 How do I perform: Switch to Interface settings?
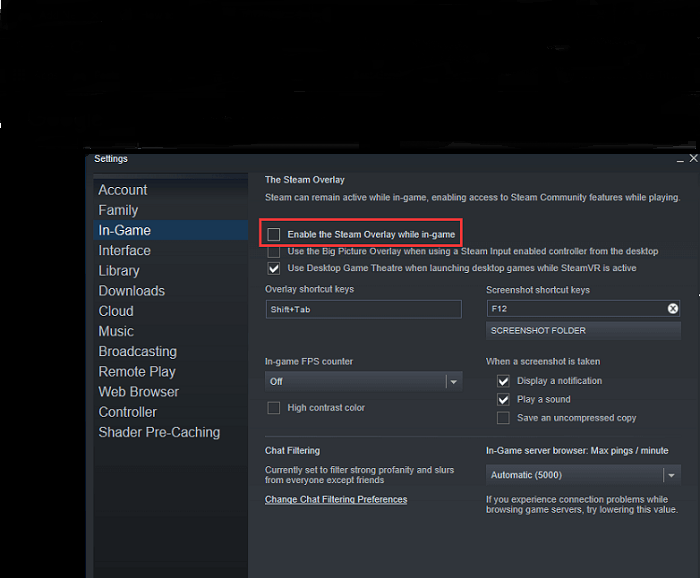pos(171,250)
